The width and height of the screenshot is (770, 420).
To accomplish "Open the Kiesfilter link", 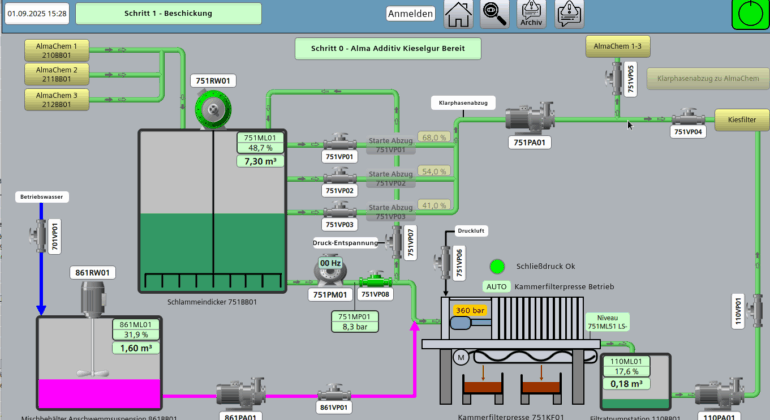I will tap(742, 120).
